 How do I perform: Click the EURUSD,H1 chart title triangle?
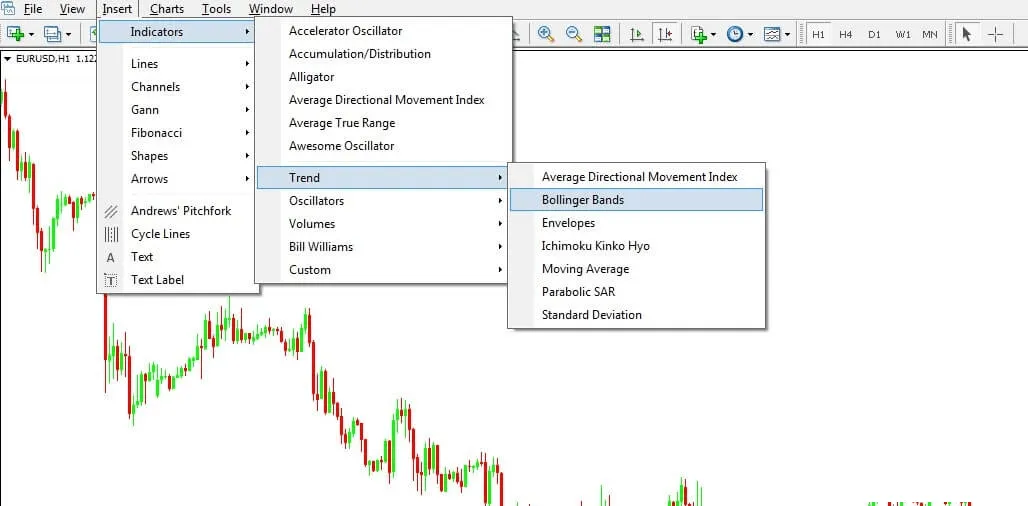coord(7,59)
